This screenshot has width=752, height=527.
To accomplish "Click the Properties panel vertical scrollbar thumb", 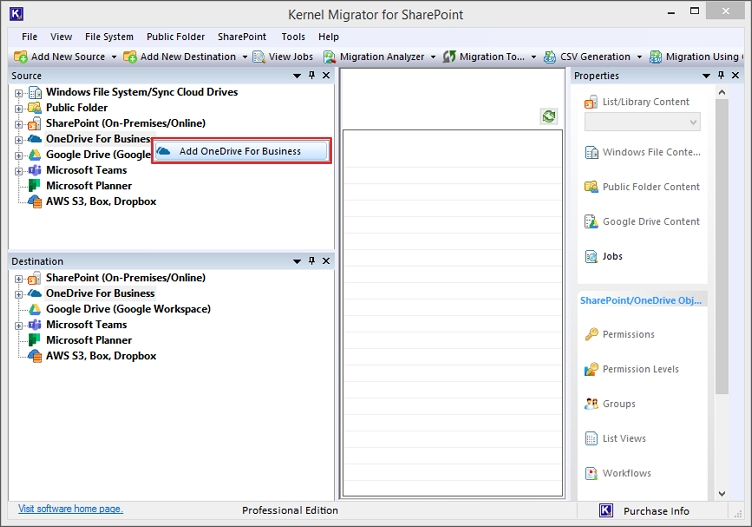I will coord(722,246).
